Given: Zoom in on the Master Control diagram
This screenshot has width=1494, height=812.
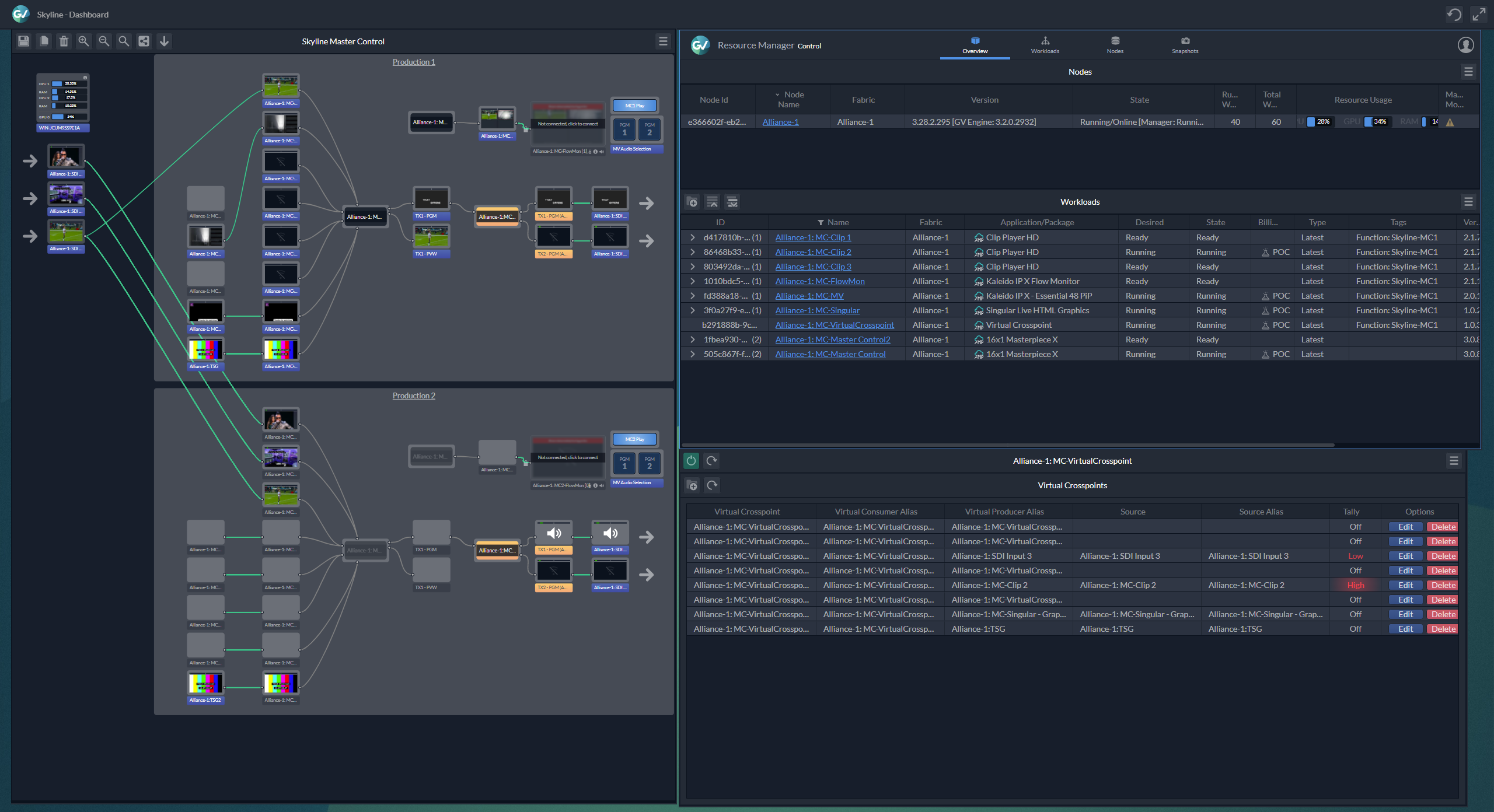Looking at the screenshot, I should pyautogui.click(x=84, y=41).
